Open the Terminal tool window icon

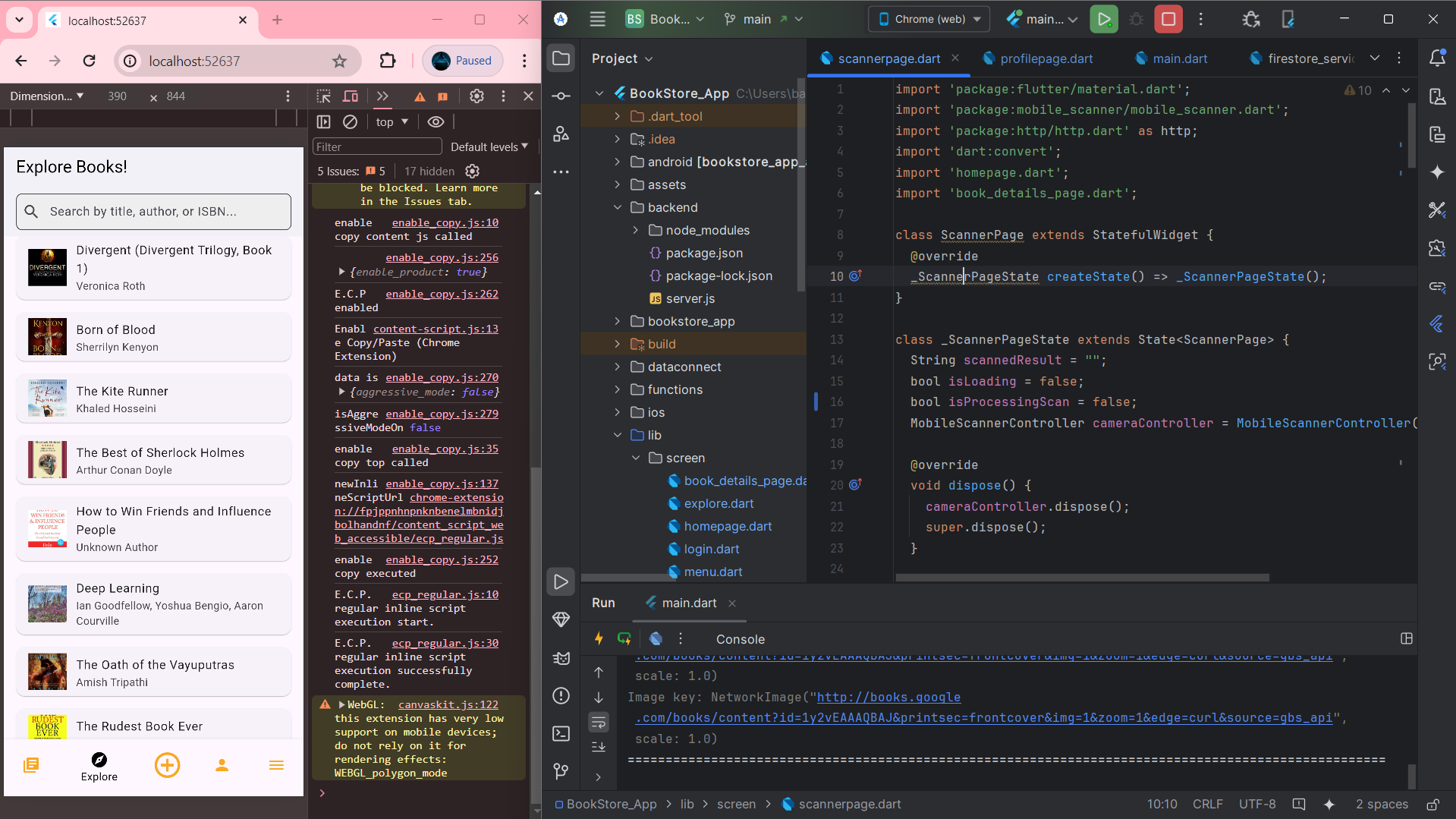tap(561, 733)
